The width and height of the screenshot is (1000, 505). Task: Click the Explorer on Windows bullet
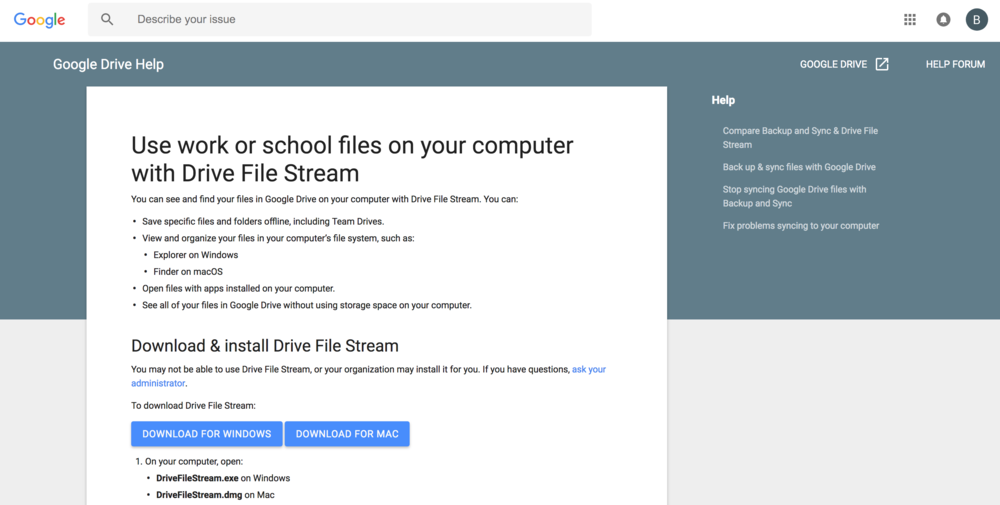point(196,255)
